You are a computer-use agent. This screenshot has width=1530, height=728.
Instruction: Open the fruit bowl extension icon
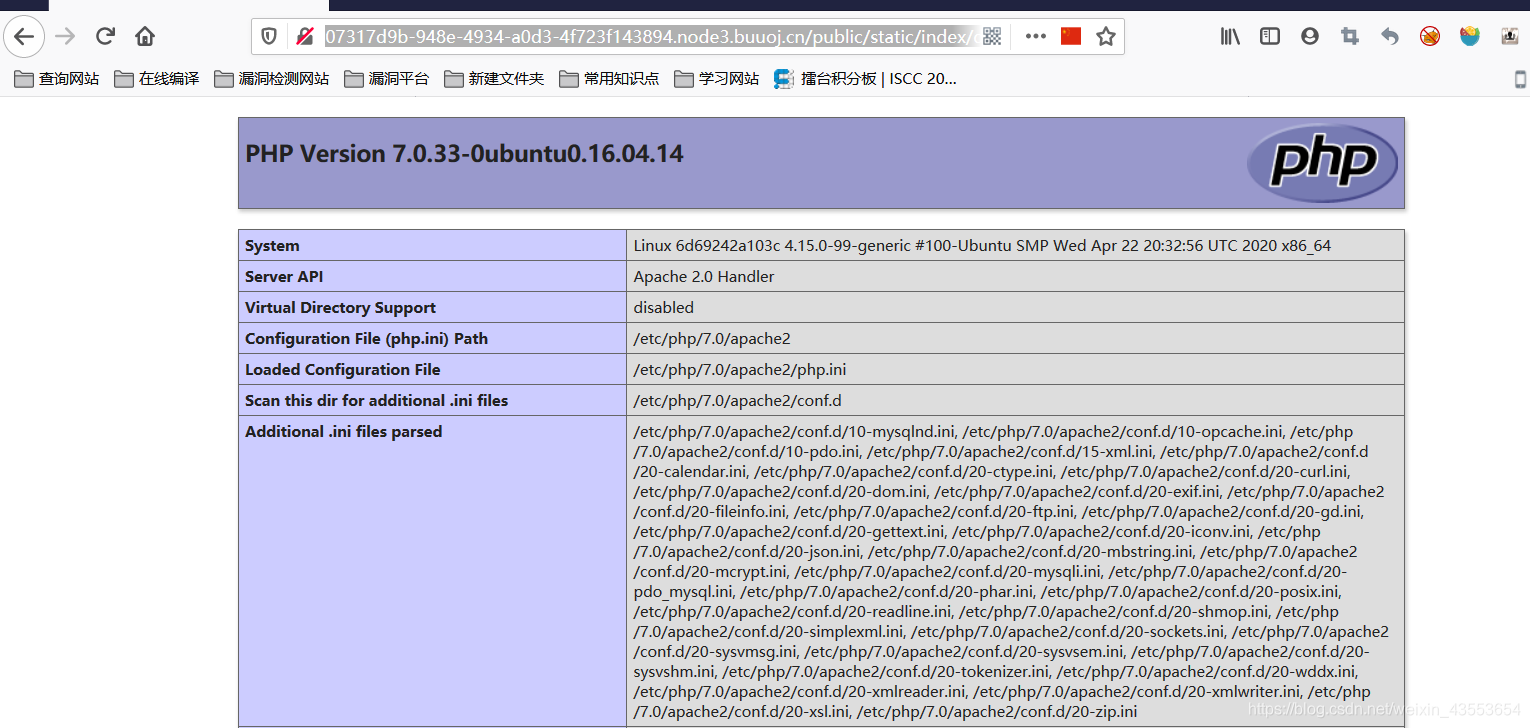[1470, 37]
